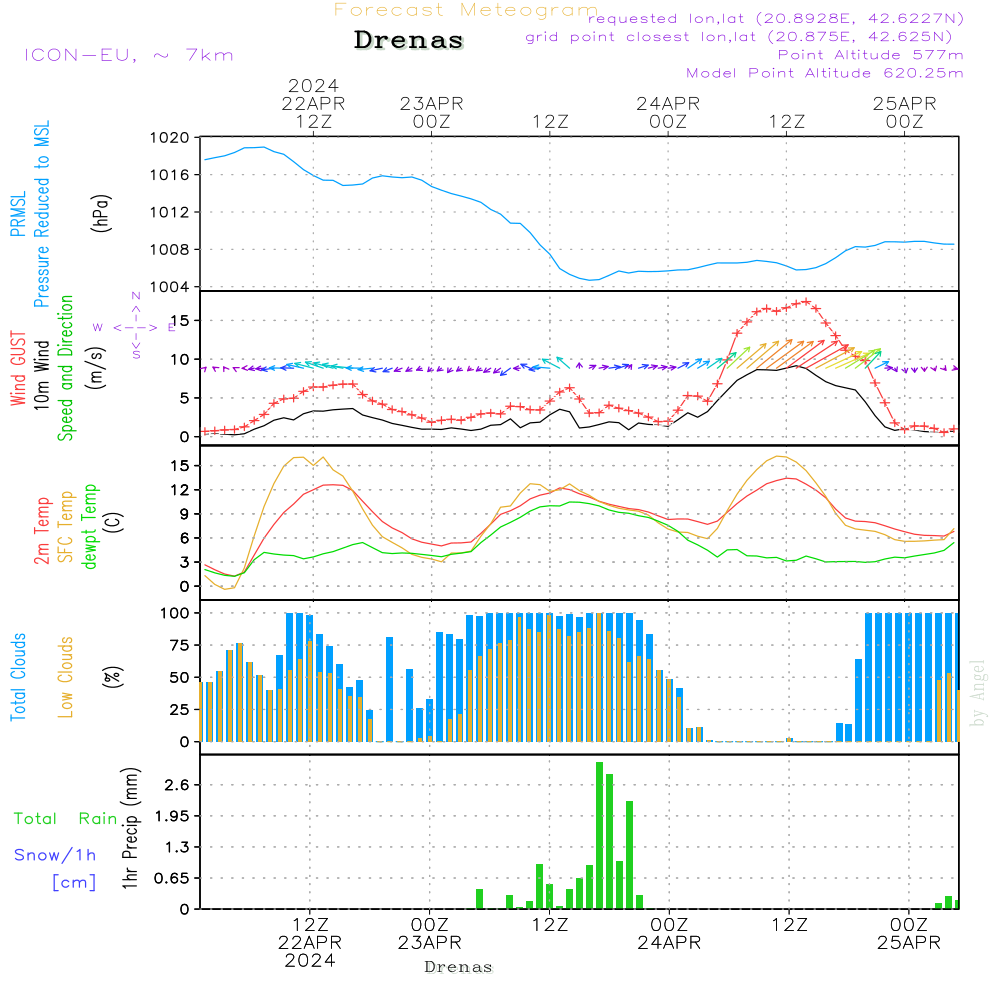Click the blue Total Clouds axis label
This screenshot has height=1000, width=1000.
[18, 677]
